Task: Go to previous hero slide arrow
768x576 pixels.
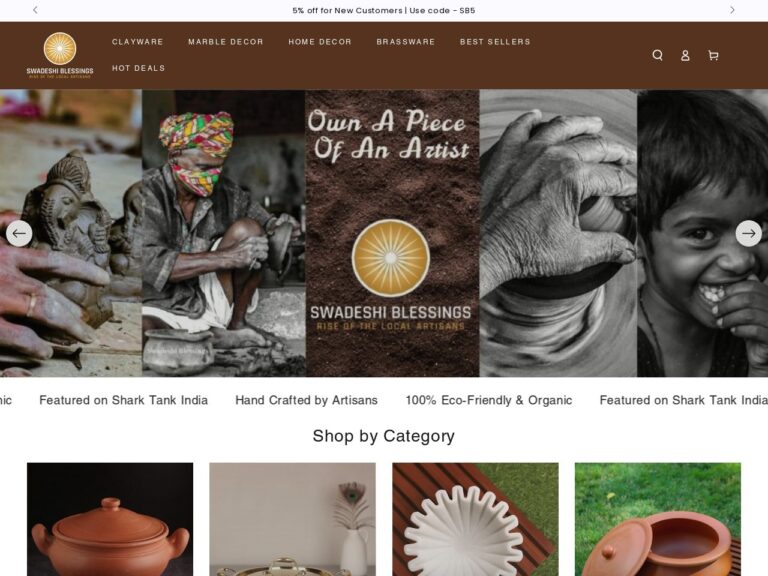Action: 19,233
